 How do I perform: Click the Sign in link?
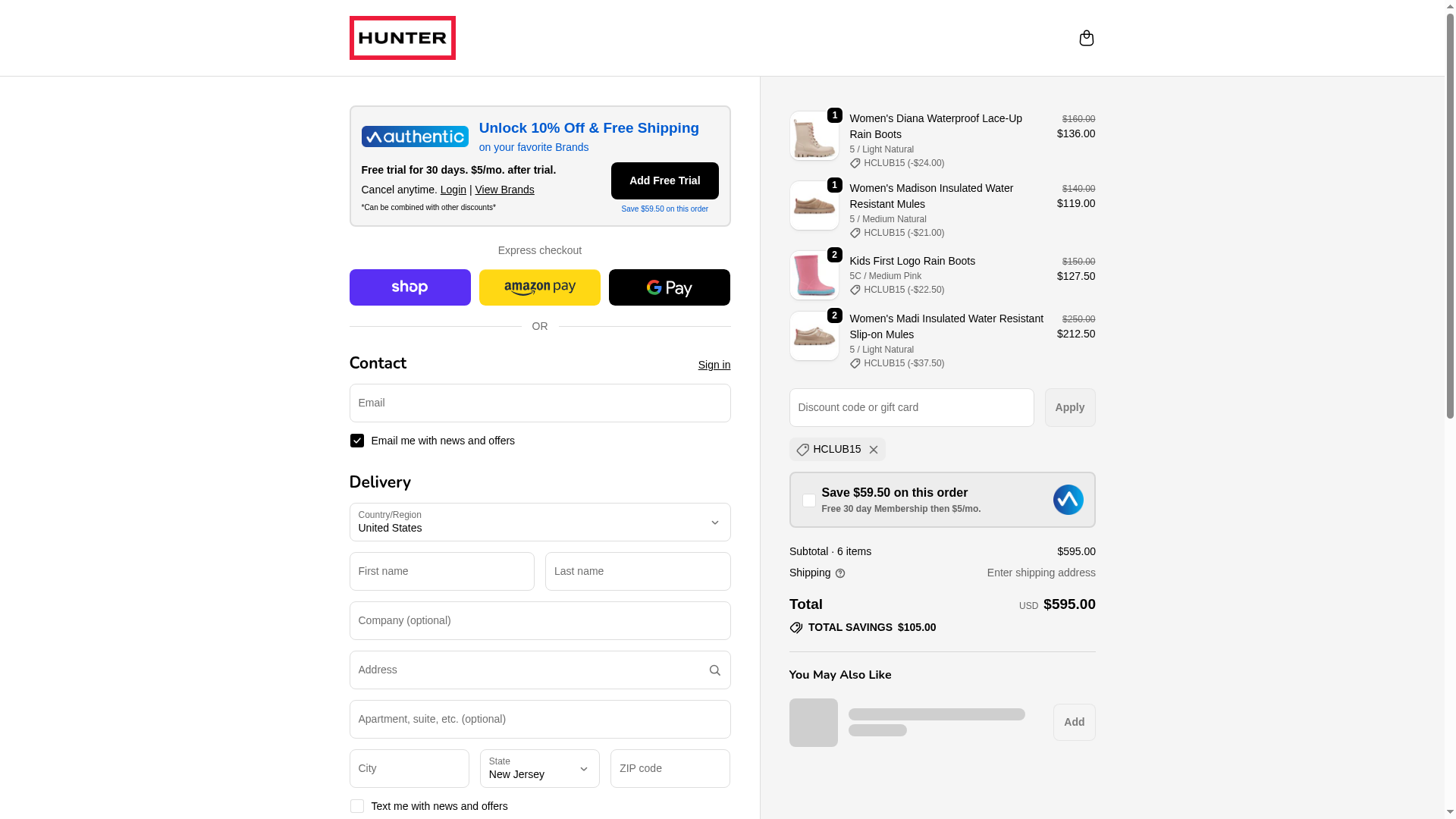coord(714,365)
